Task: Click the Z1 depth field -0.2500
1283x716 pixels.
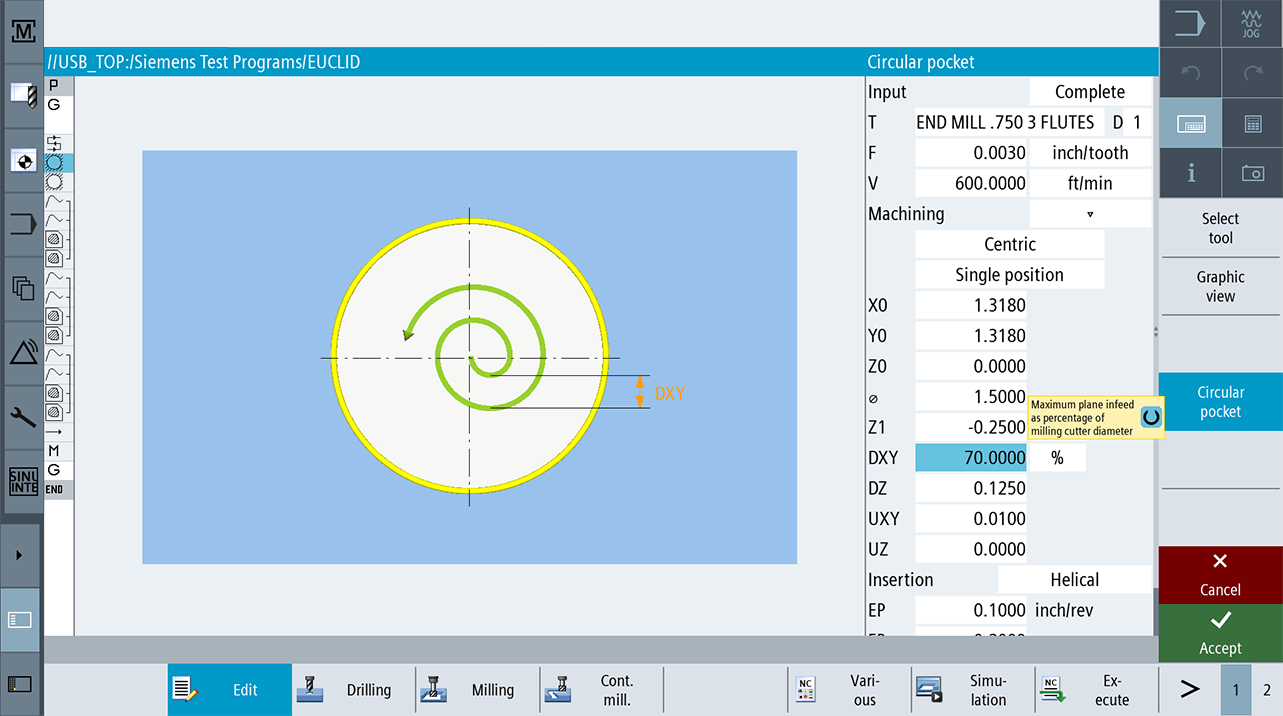Action: [x=972, y=427]
